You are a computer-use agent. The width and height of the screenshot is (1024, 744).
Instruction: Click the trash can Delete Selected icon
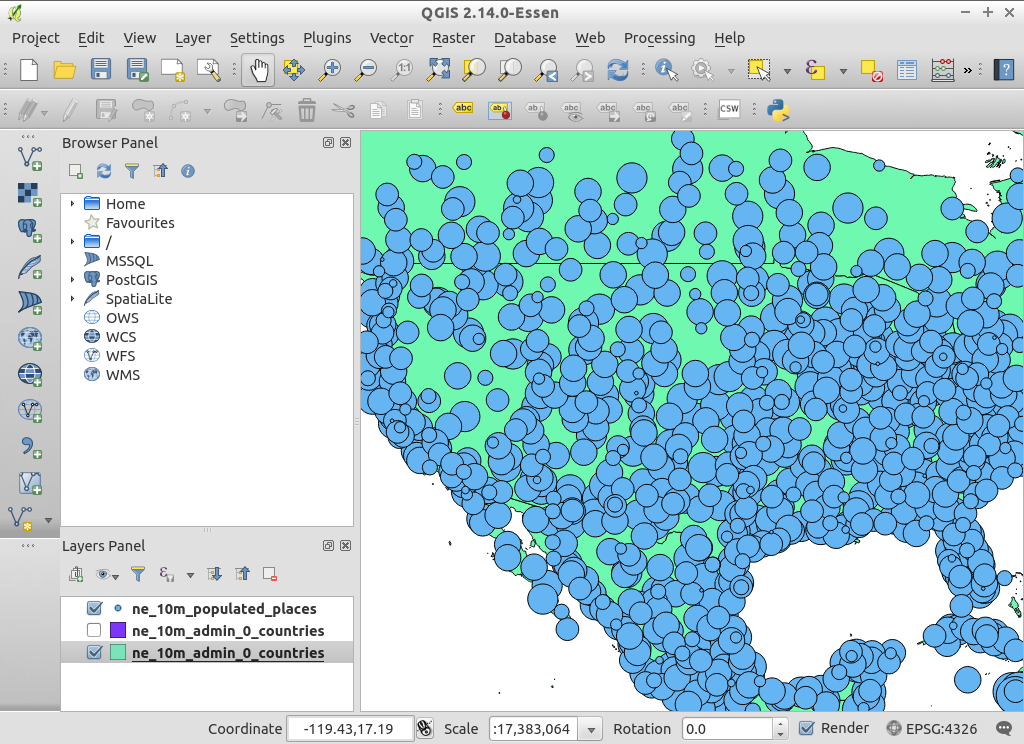pos(306,110)
